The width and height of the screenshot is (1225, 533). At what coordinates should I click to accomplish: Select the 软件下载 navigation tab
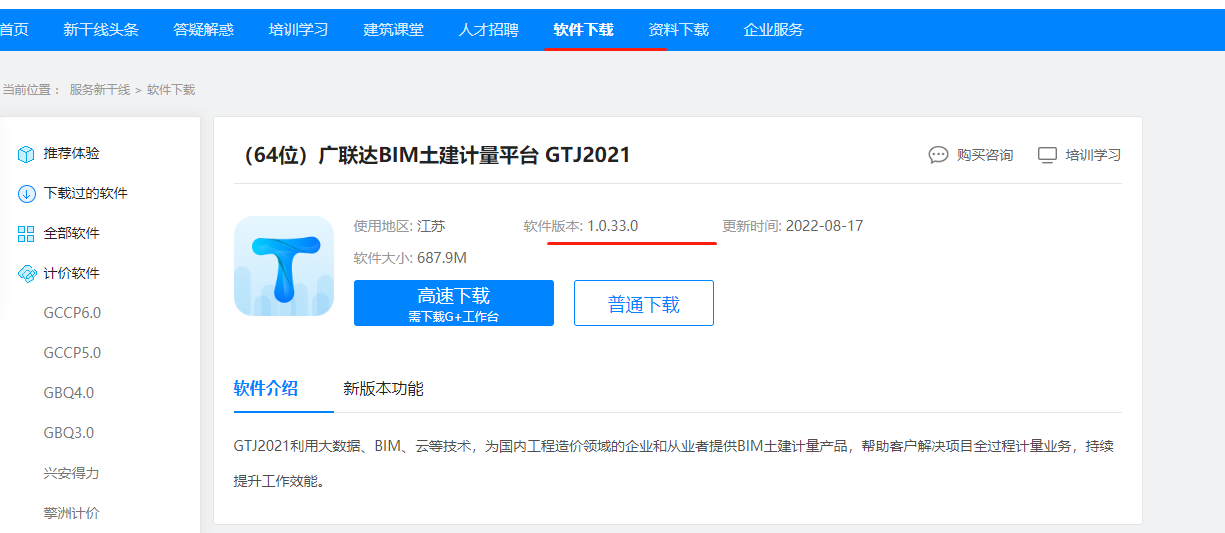pos(583,30)
